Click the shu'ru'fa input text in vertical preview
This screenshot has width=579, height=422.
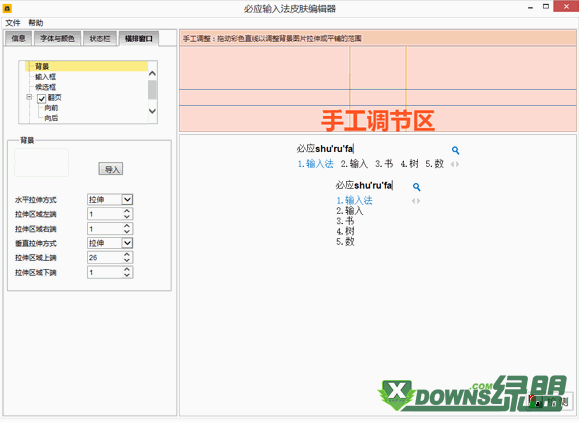pyautogui.click(x=373, y=185)
